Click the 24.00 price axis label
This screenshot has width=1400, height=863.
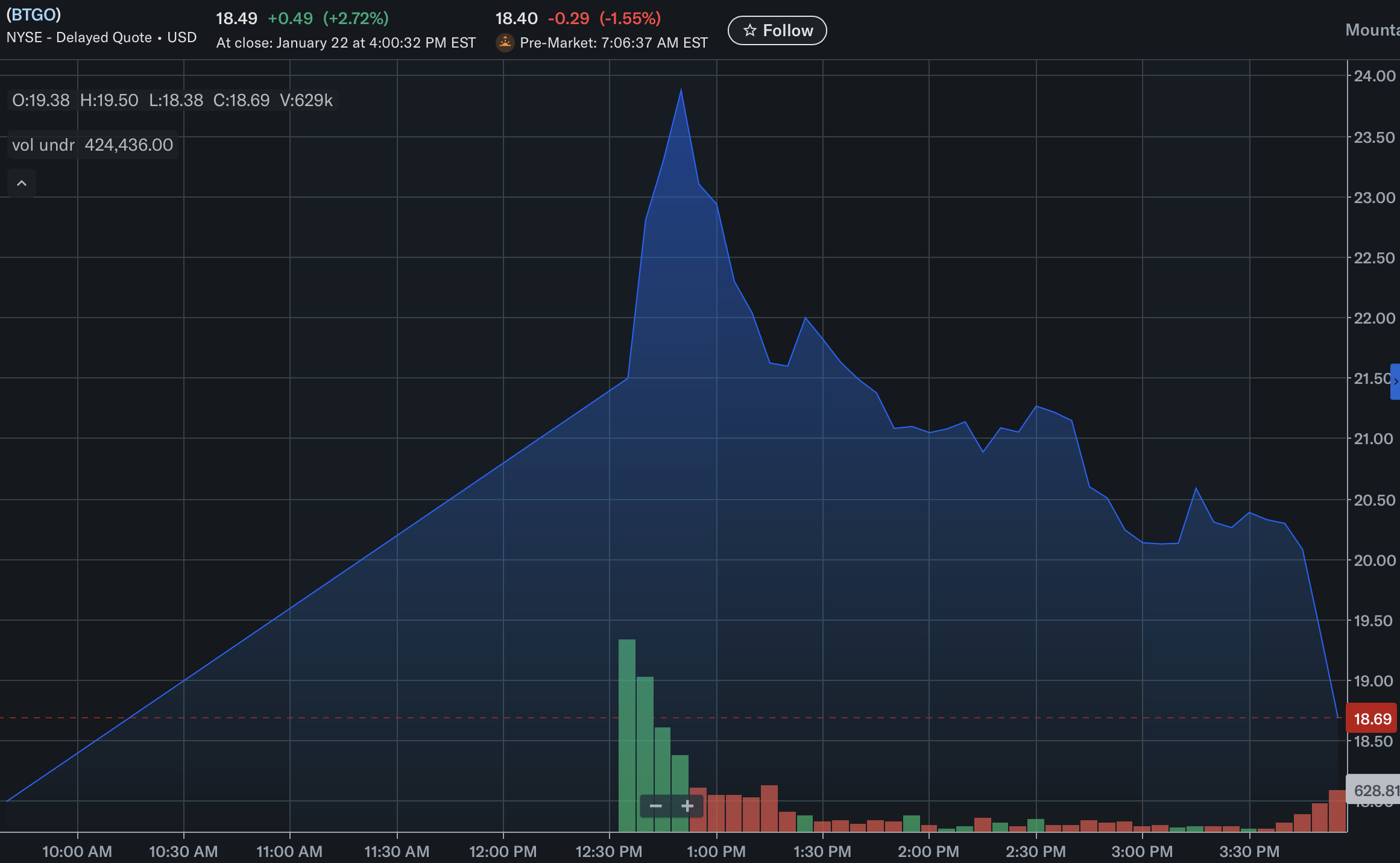pos(1374,76)
